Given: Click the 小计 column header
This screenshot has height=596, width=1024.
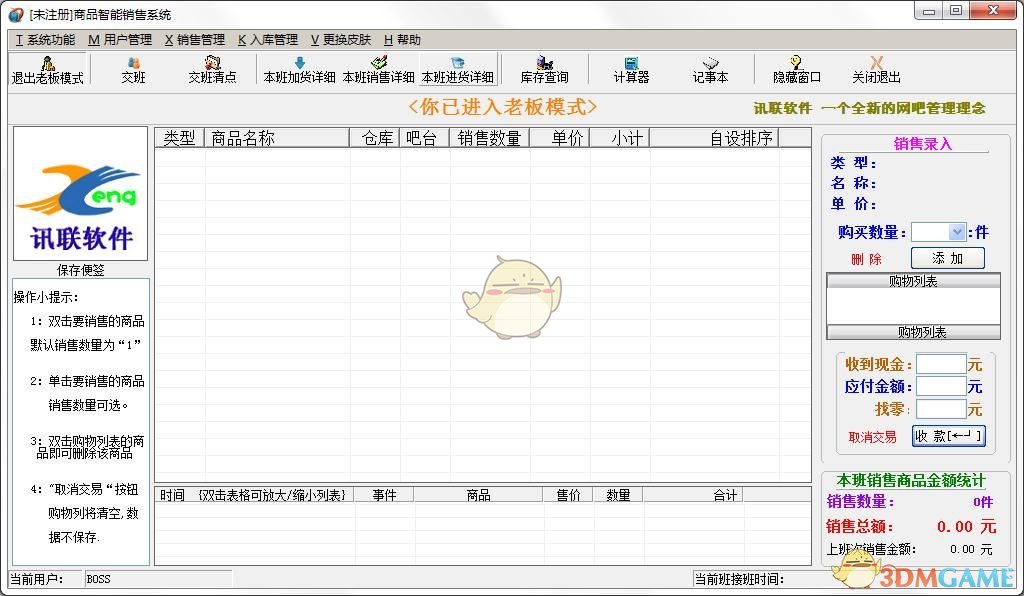Looking at the screenshot, I should tap(620, 138).
